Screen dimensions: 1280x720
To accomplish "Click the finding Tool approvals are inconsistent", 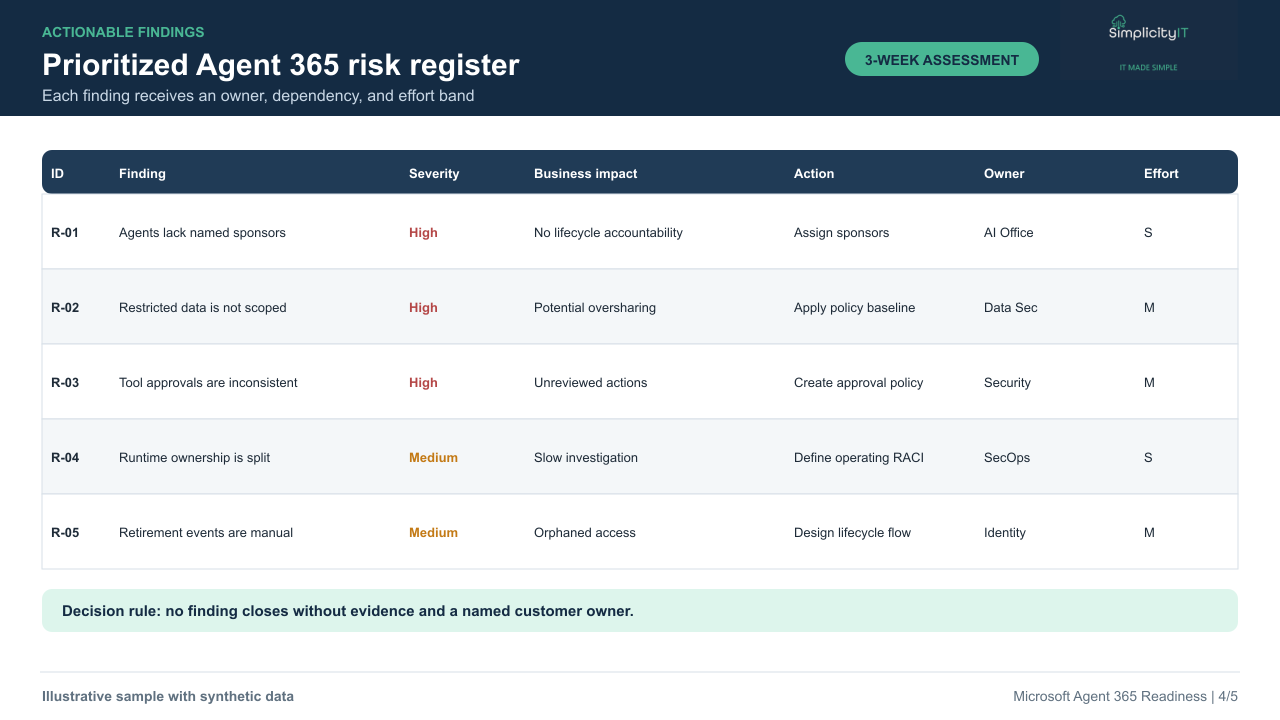I will pos(208,382).
